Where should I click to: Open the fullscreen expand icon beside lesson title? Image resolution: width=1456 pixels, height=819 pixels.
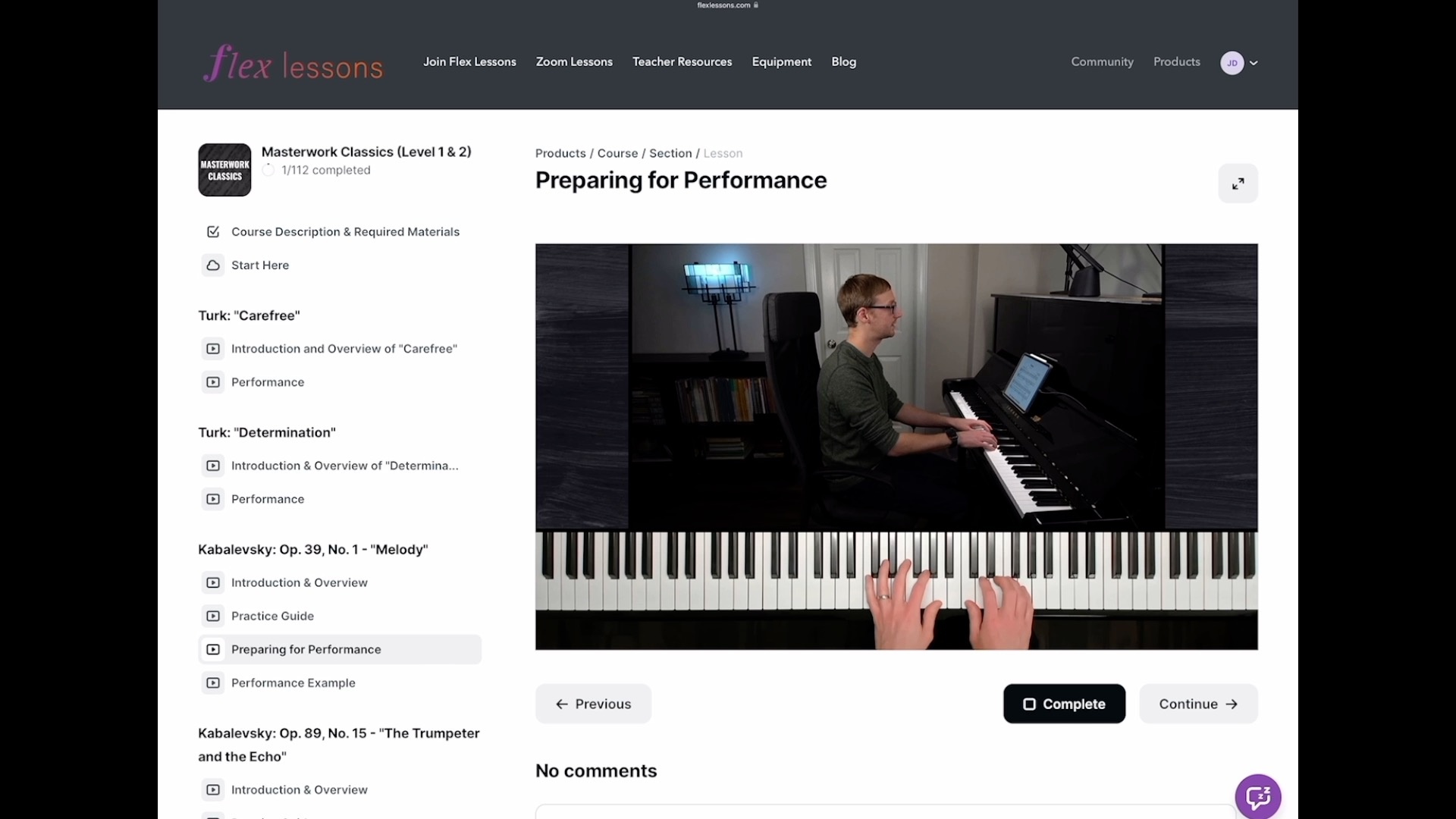tap(1238, 183)
